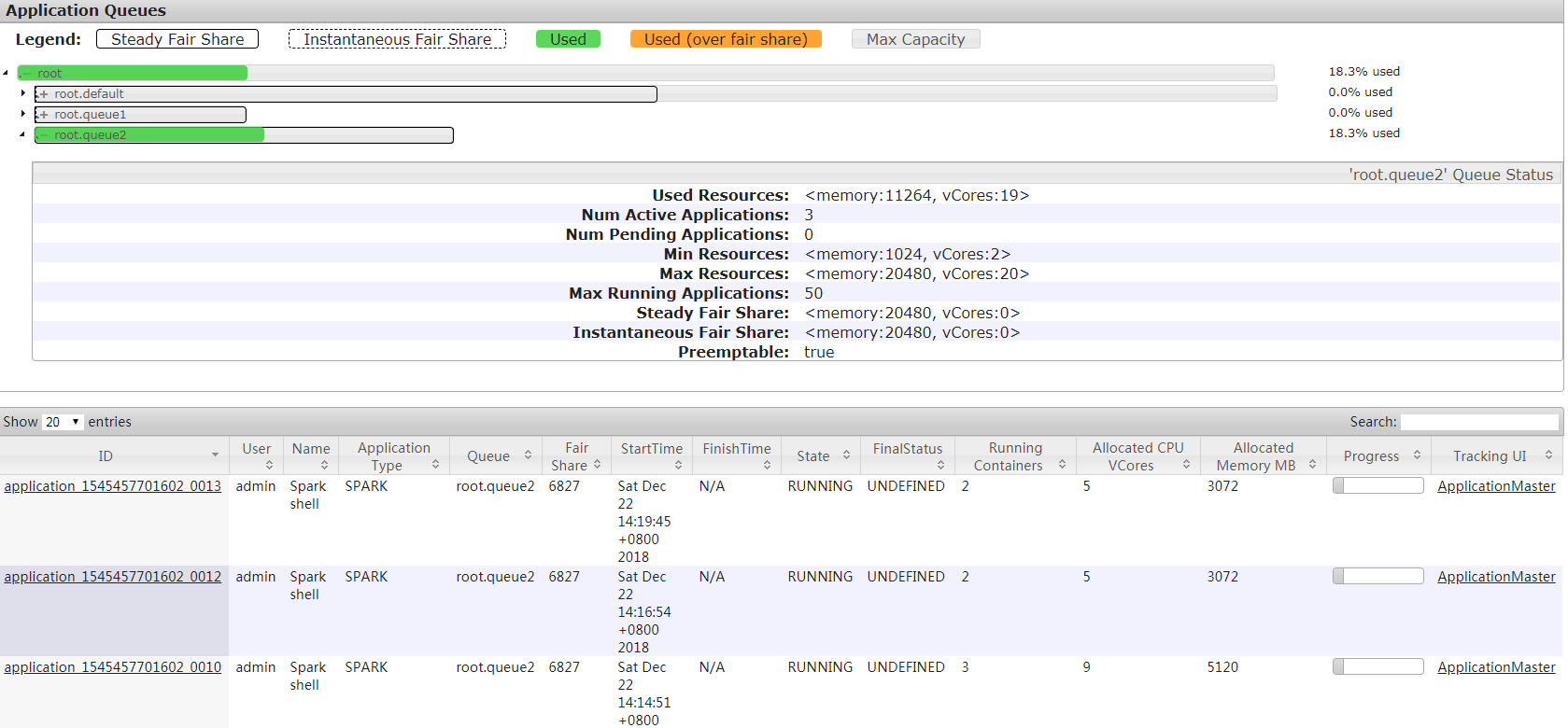Open application_1545457701602_0010 link

[113, 667]
